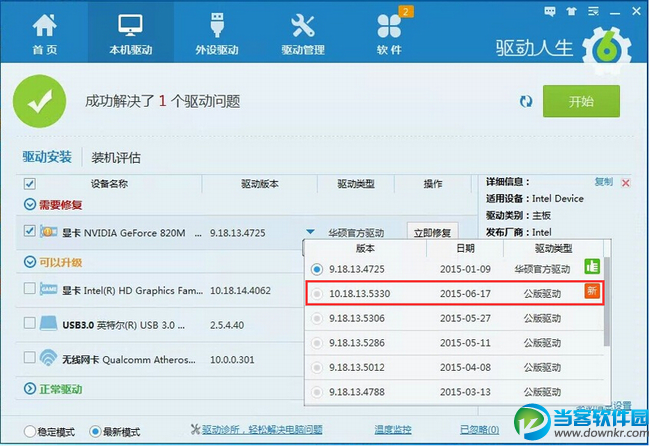Select the 最新模式 radio button

point(95,431)
